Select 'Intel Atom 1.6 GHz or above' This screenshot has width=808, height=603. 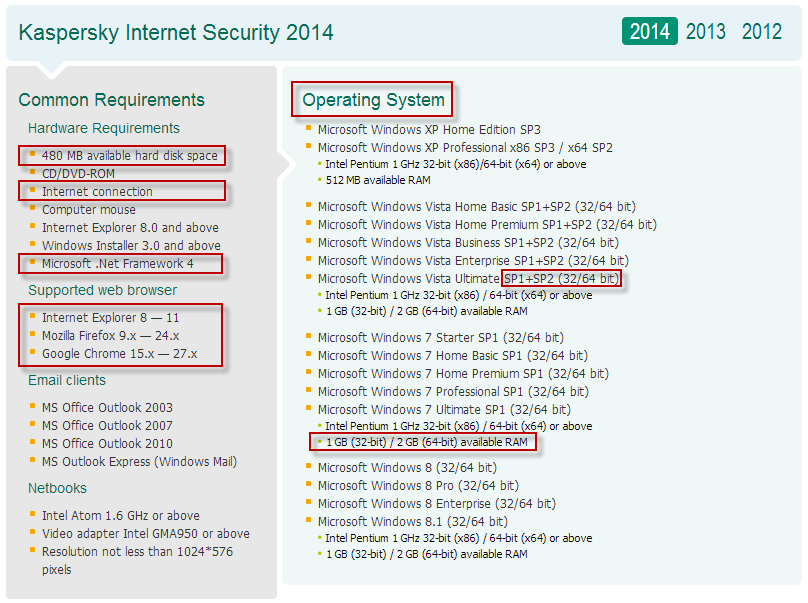tap(121, 516)
